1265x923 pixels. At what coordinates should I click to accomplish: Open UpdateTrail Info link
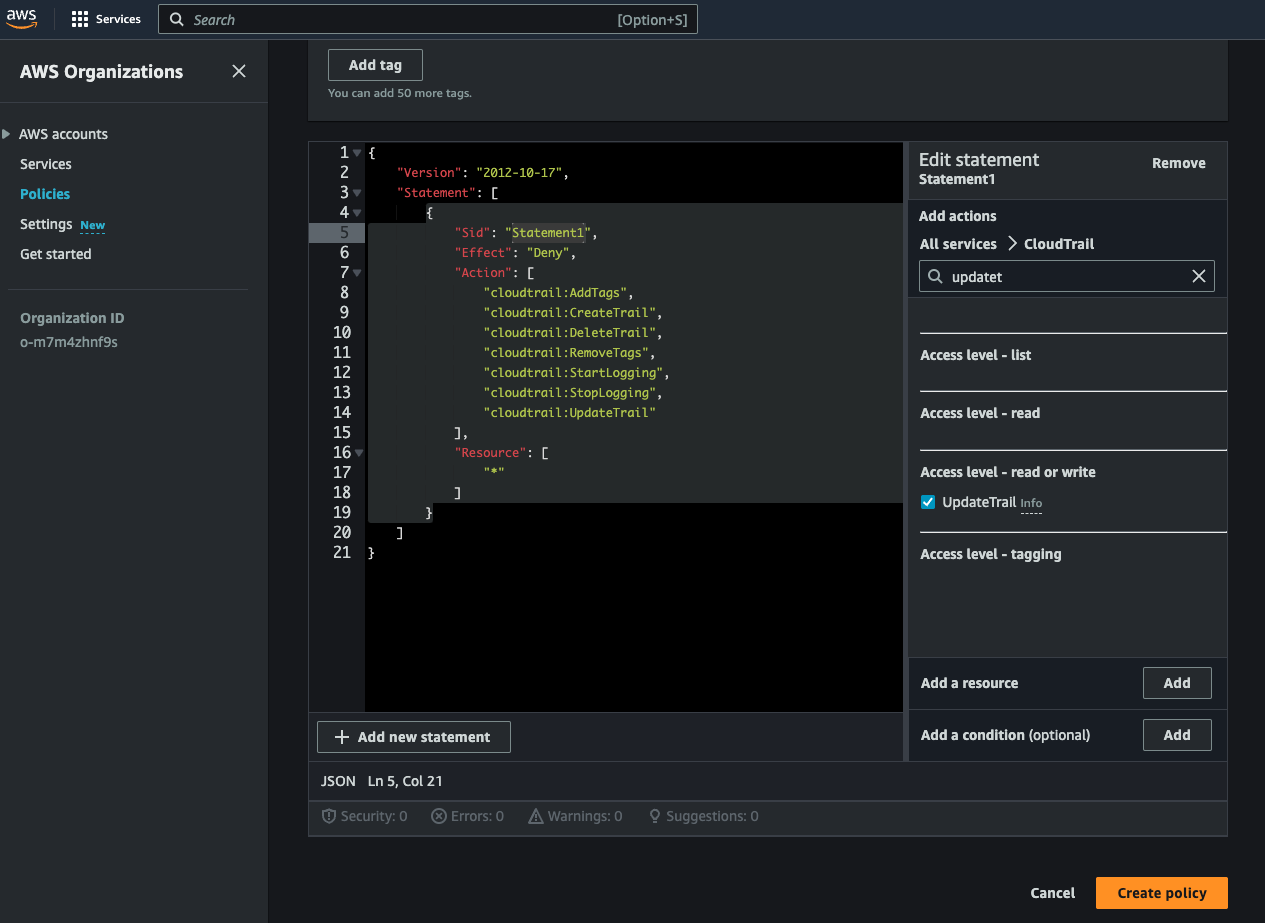pyautogui.click(x=1031, y=504)
